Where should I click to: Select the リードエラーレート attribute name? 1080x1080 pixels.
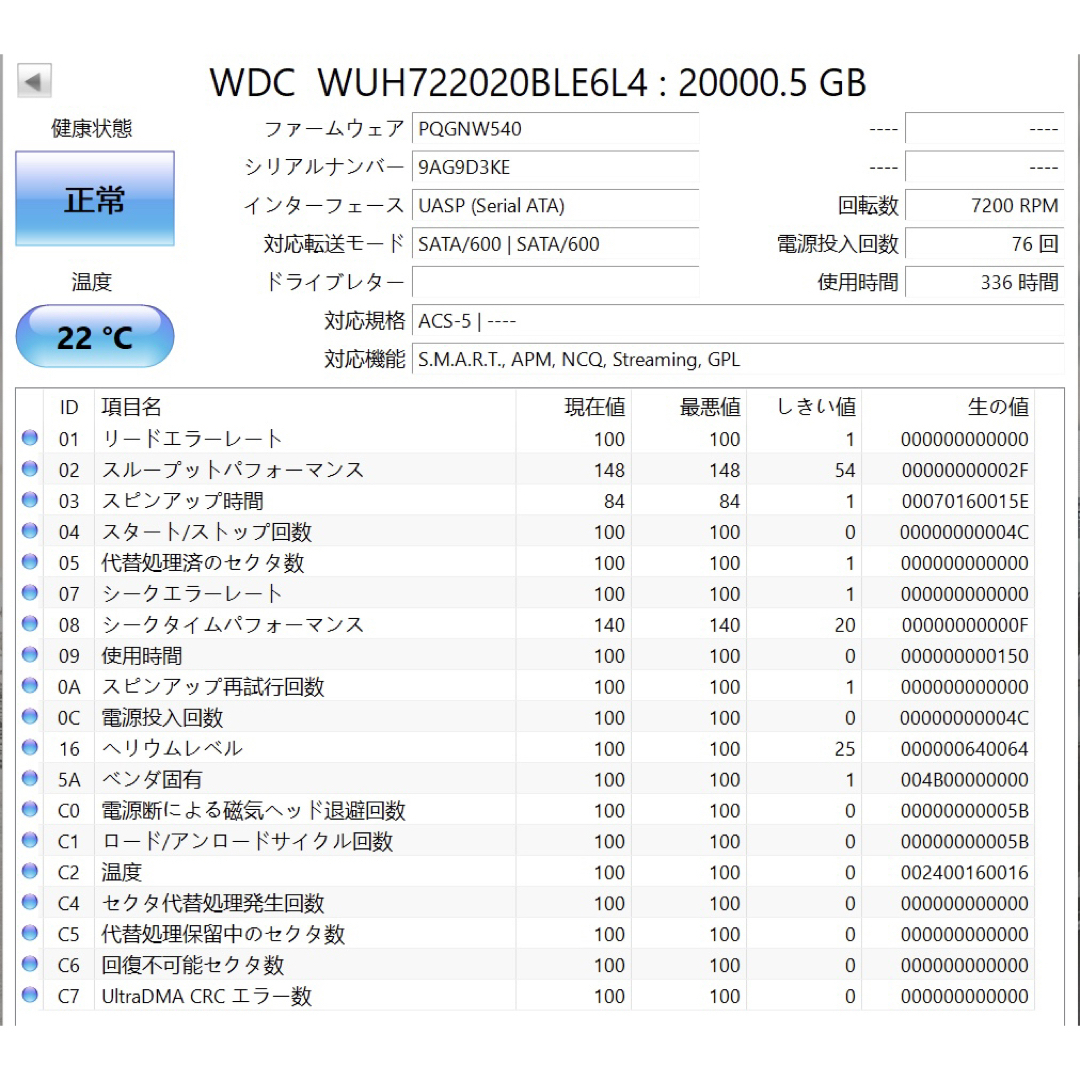tap(192, 439)
